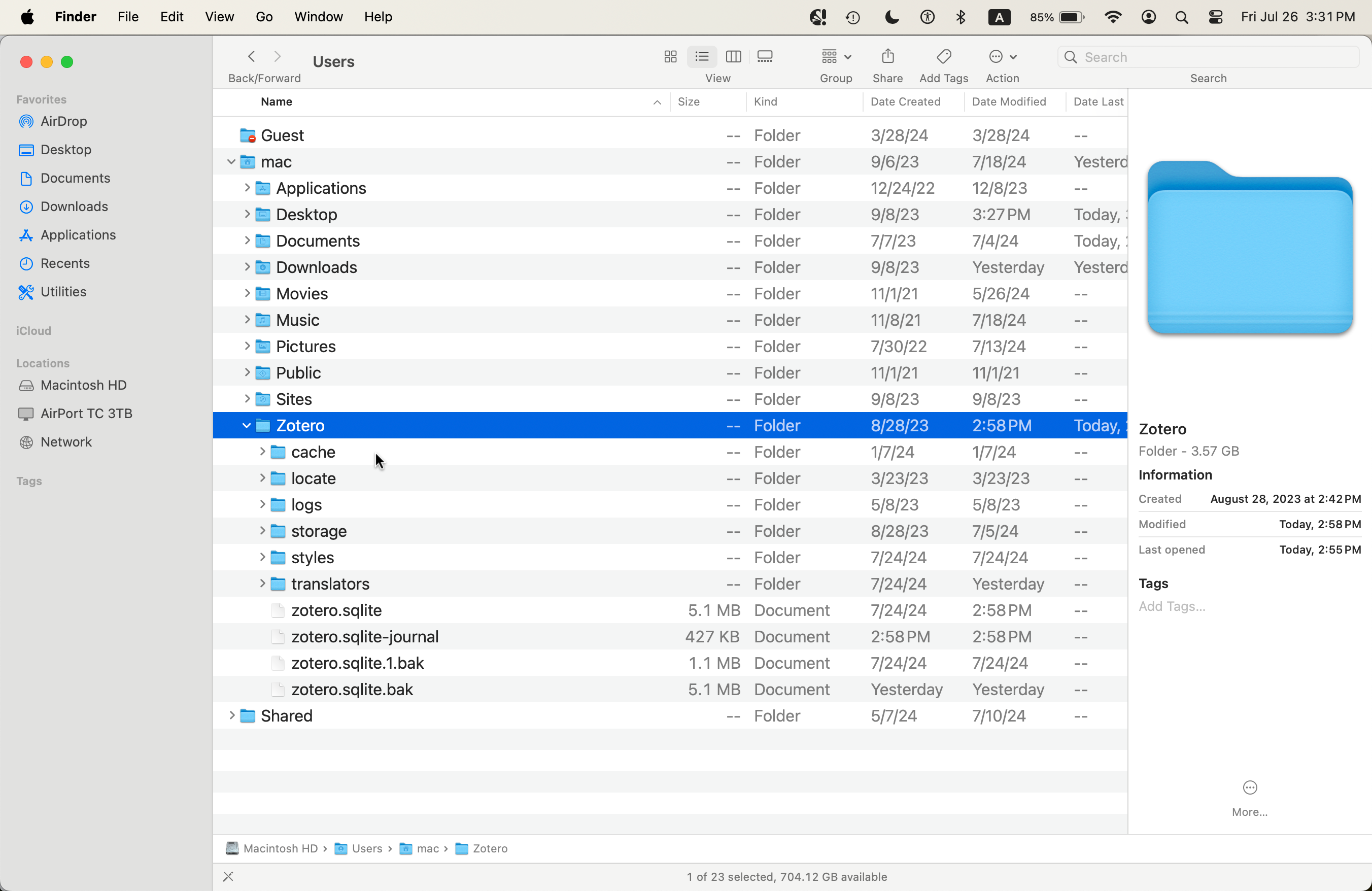Screen dimensions: 1372x891
Task: Open the Go menu
Action: [x=264, y=17]
